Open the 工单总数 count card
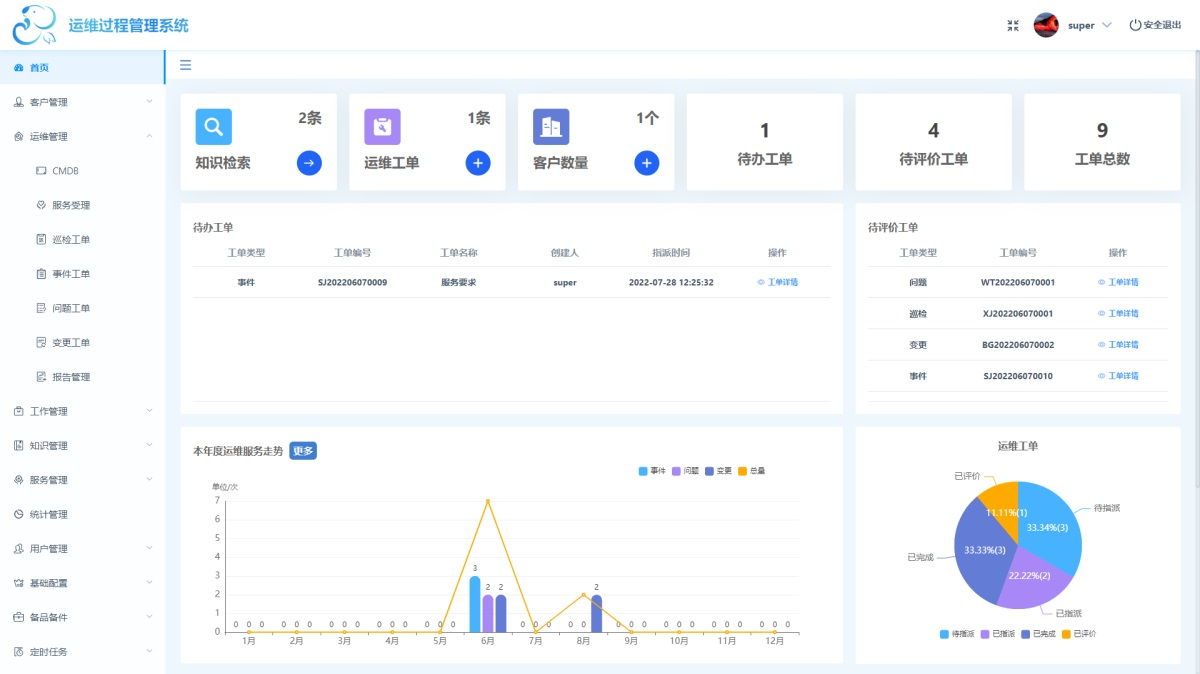The height and width of the screenshot is (674, 1200). pos(1102,142)
